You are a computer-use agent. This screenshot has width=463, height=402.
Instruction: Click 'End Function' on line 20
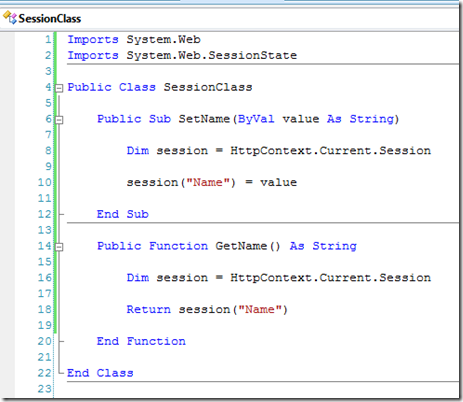[141, 341]
